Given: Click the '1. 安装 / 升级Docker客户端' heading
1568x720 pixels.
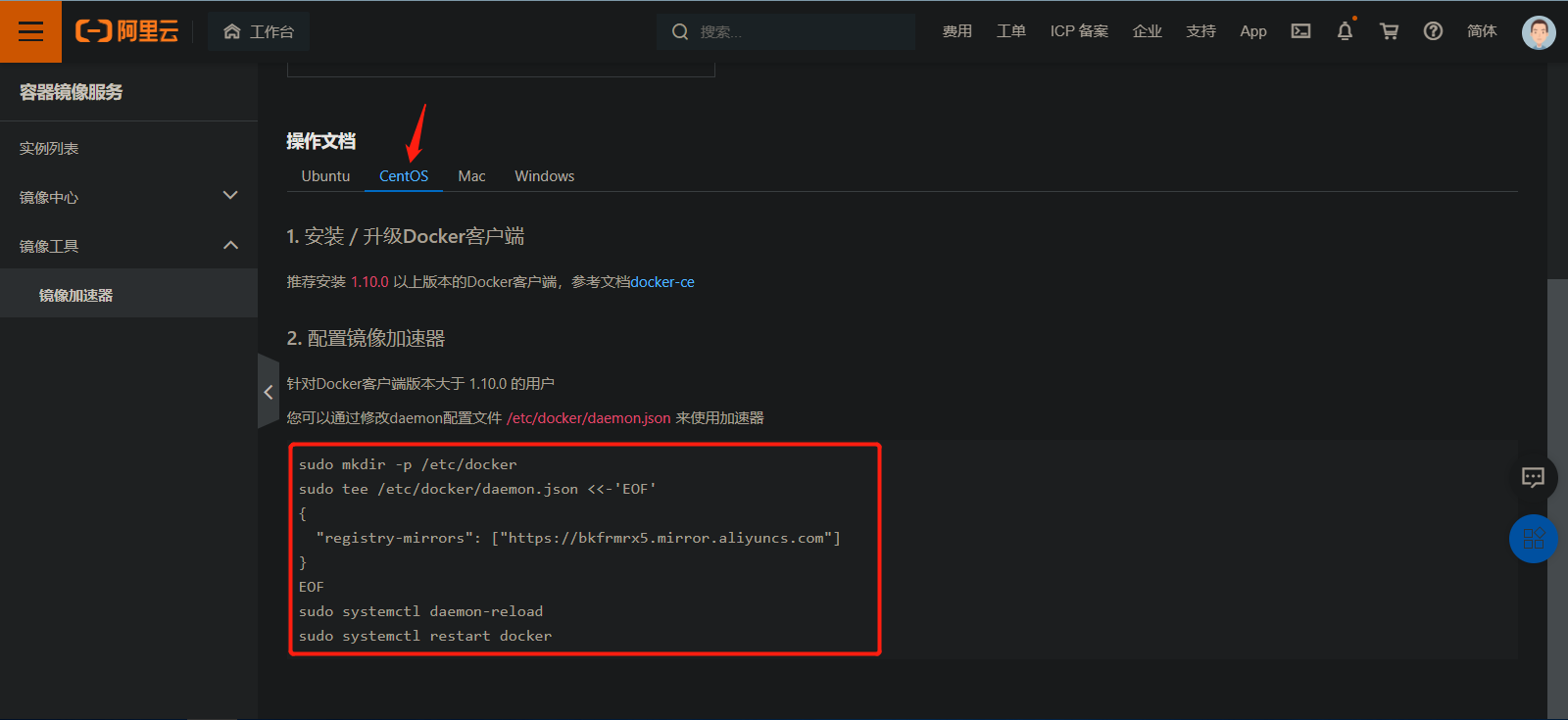Looking at the screenshot, I should (x=405, y=236).
